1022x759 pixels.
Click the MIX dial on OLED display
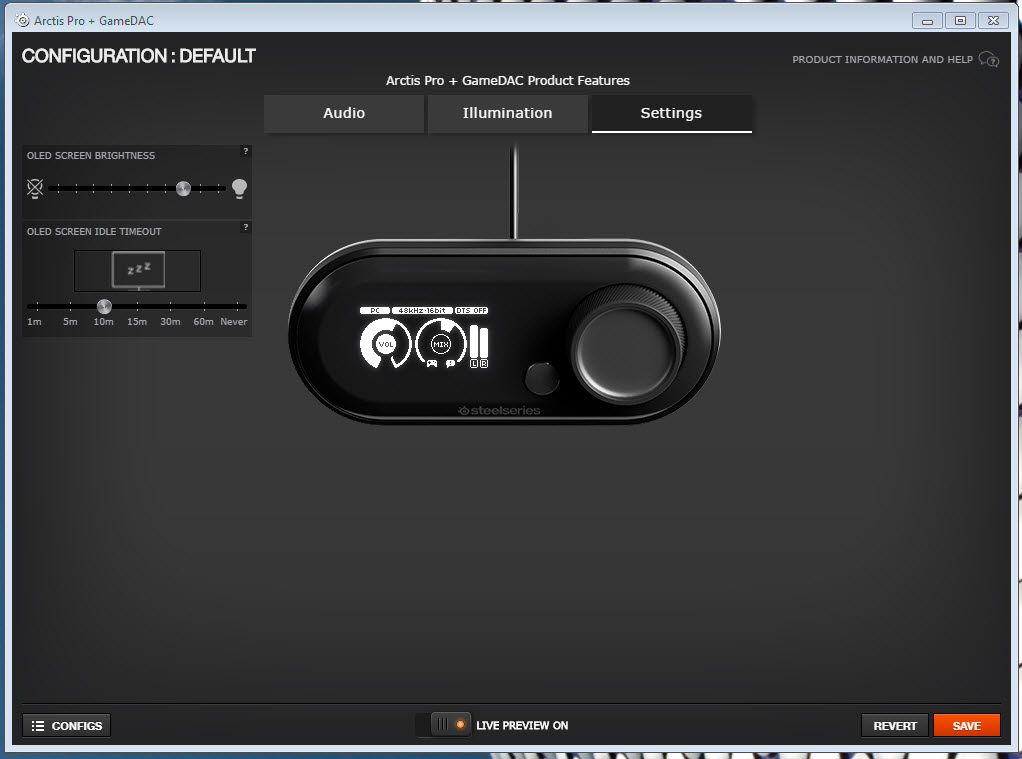pos(441,344)
